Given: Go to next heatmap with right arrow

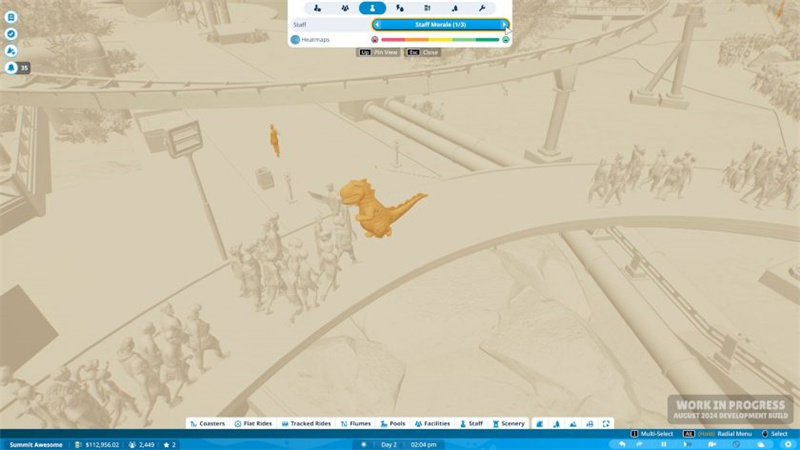Looking at the screenshot, I should [x=504, y=24].
